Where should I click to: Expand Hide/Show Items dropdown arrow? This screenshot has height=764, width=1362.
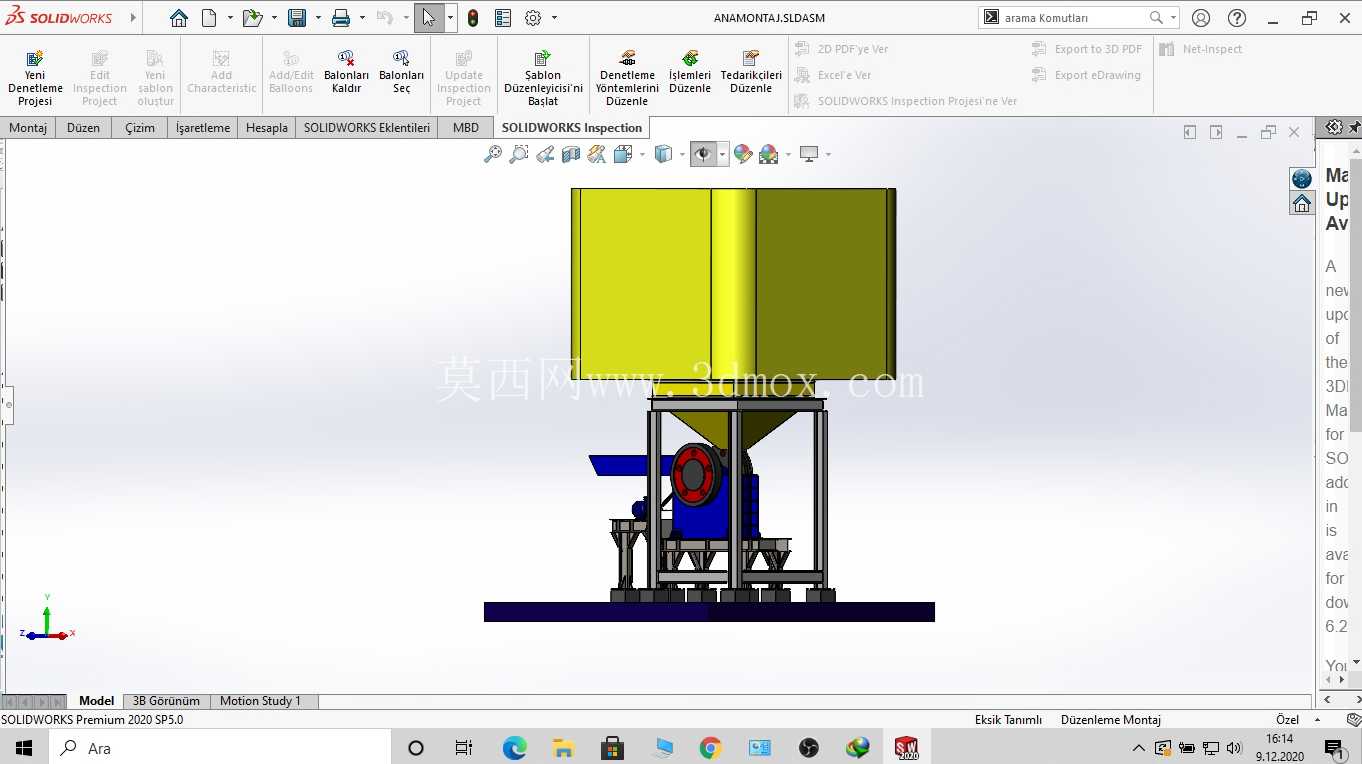722,154
